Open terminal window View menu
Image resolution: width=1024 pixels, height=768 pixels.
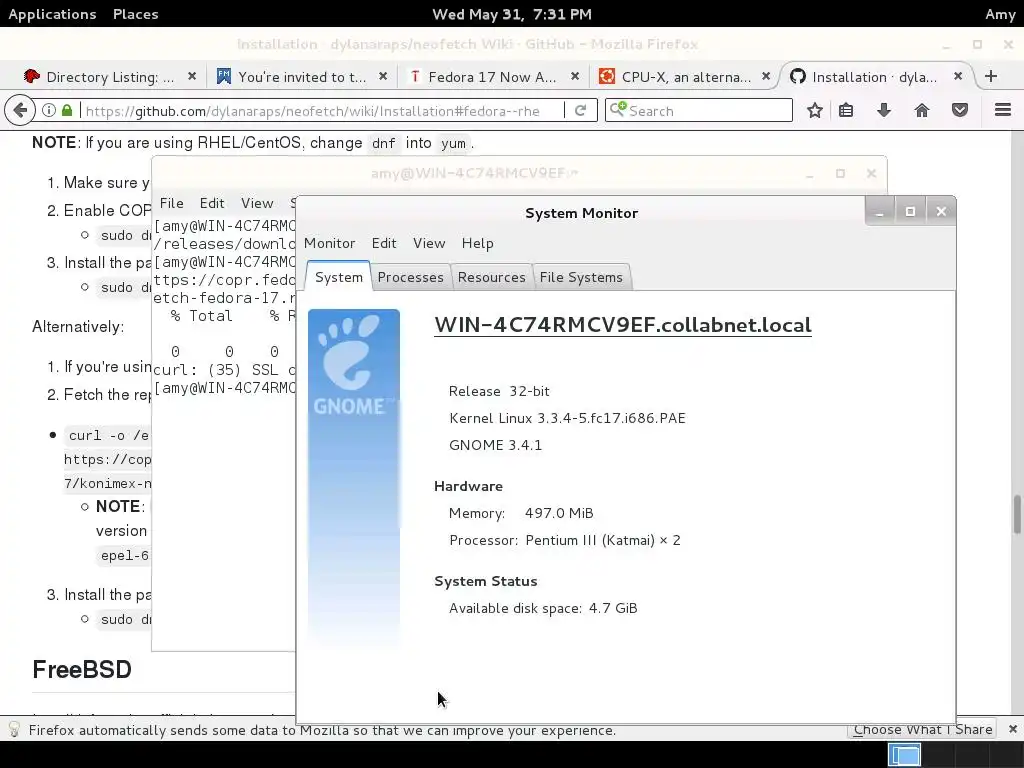tap(257, 203)
